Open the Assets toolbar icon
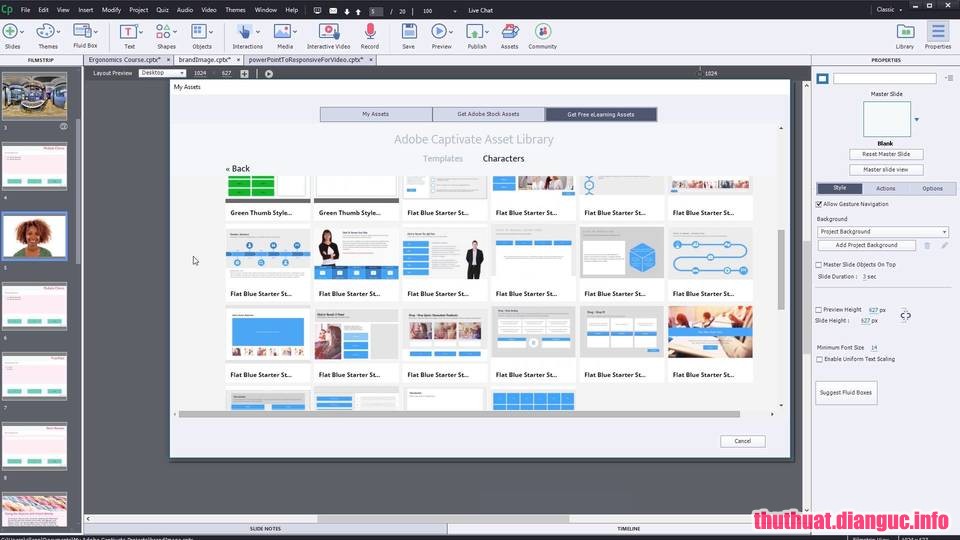This screenshot has width=960, height=540. pyautogui.click(x=509, y=31)
